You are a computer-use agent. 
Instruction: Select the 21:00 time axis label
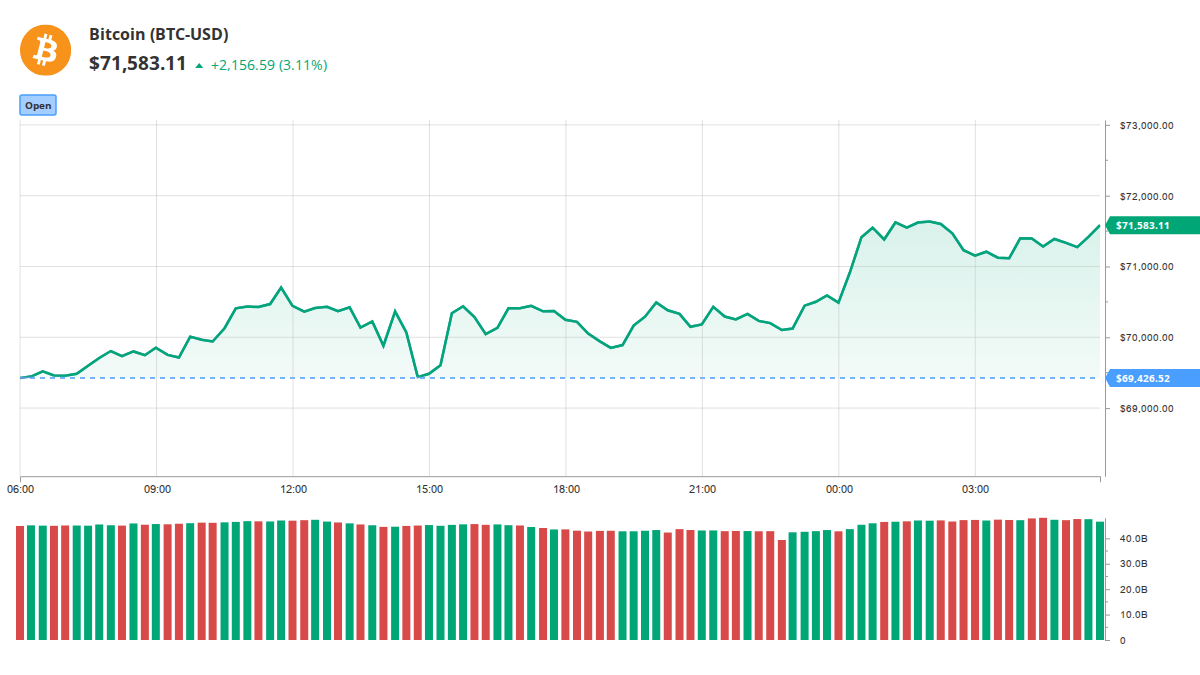(x=703, y=489)
